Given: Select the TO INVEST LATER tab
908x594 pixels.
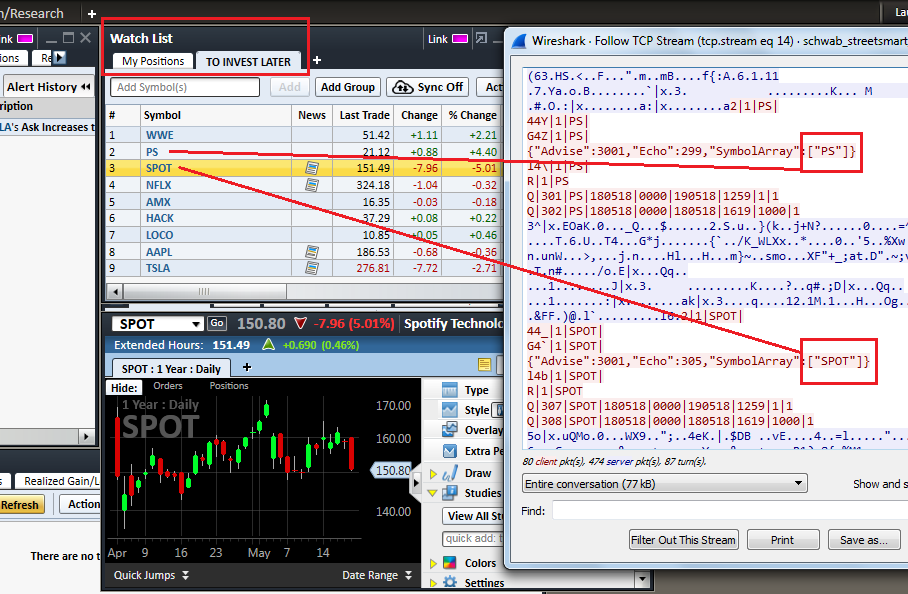Looking at the screenshot, I should [248, 61].
